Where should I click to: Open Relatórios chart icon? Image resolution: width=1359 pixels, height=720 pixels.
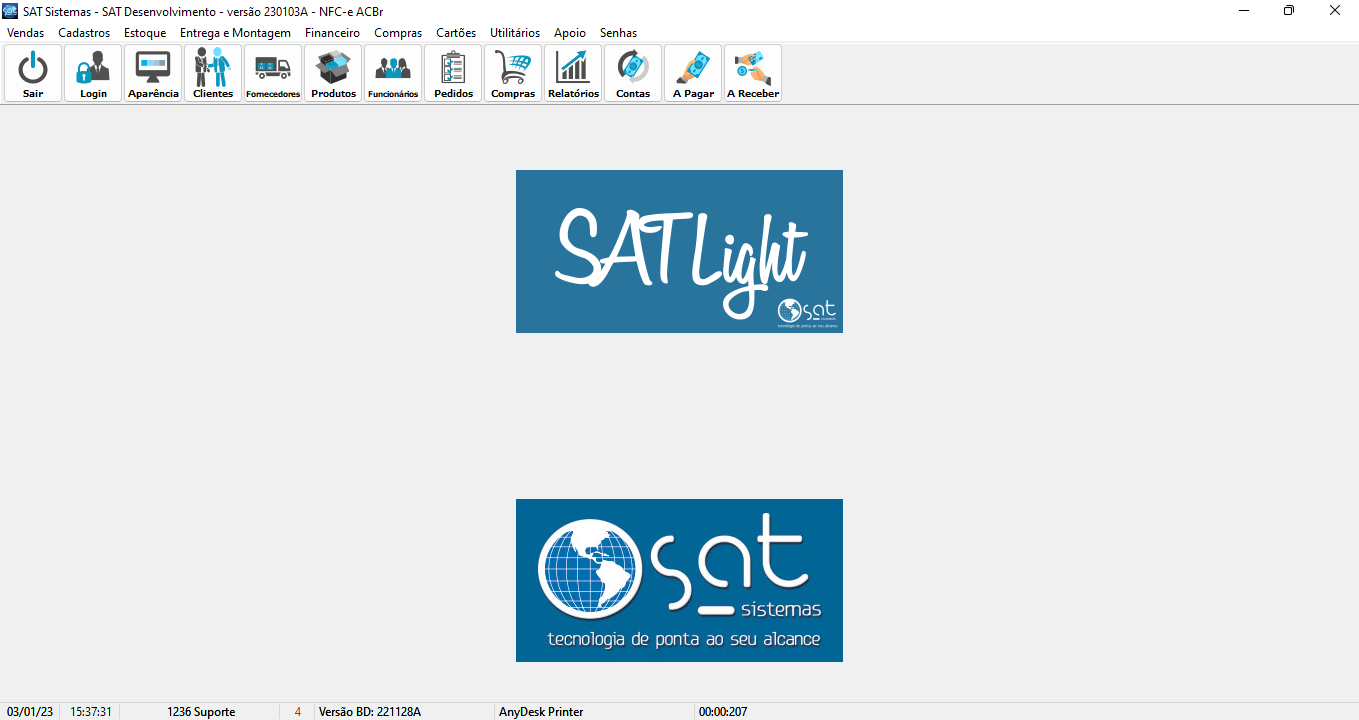(573, 72)
